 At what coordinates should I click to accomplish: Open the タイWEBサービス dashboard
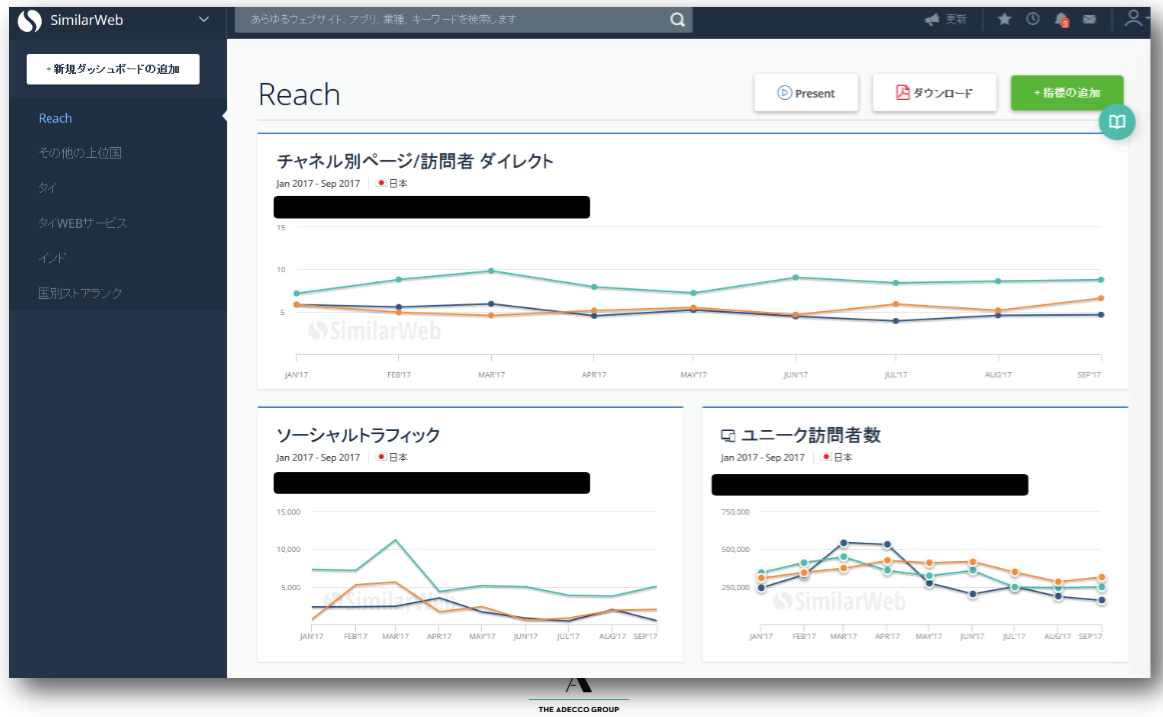83,223
